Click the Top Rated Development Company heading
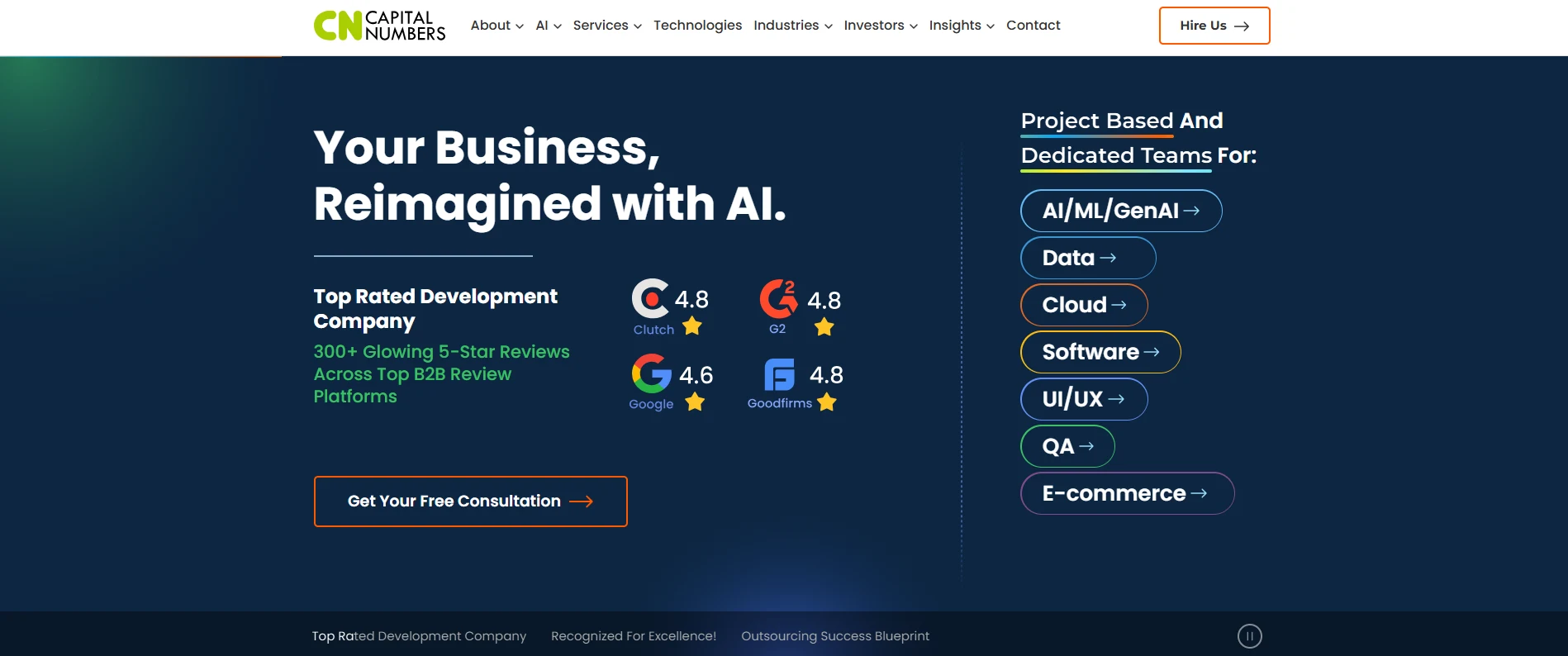The width and height of the screenshot is (1568, 656). tap(435, 308)
